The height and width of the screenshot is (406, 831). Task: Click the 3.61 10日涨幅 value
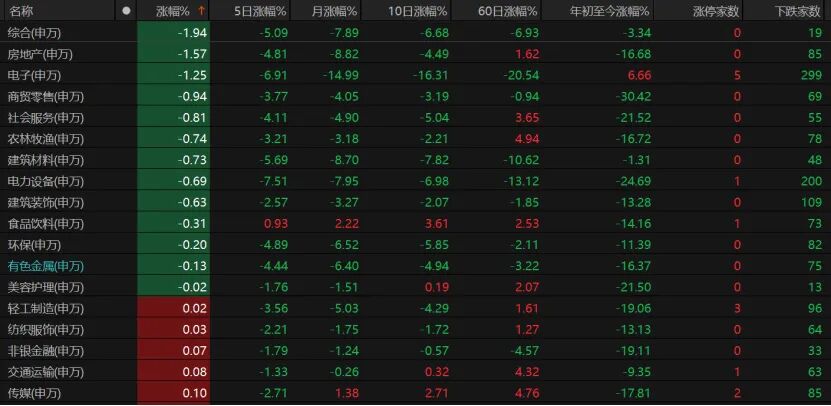(437, 224)
